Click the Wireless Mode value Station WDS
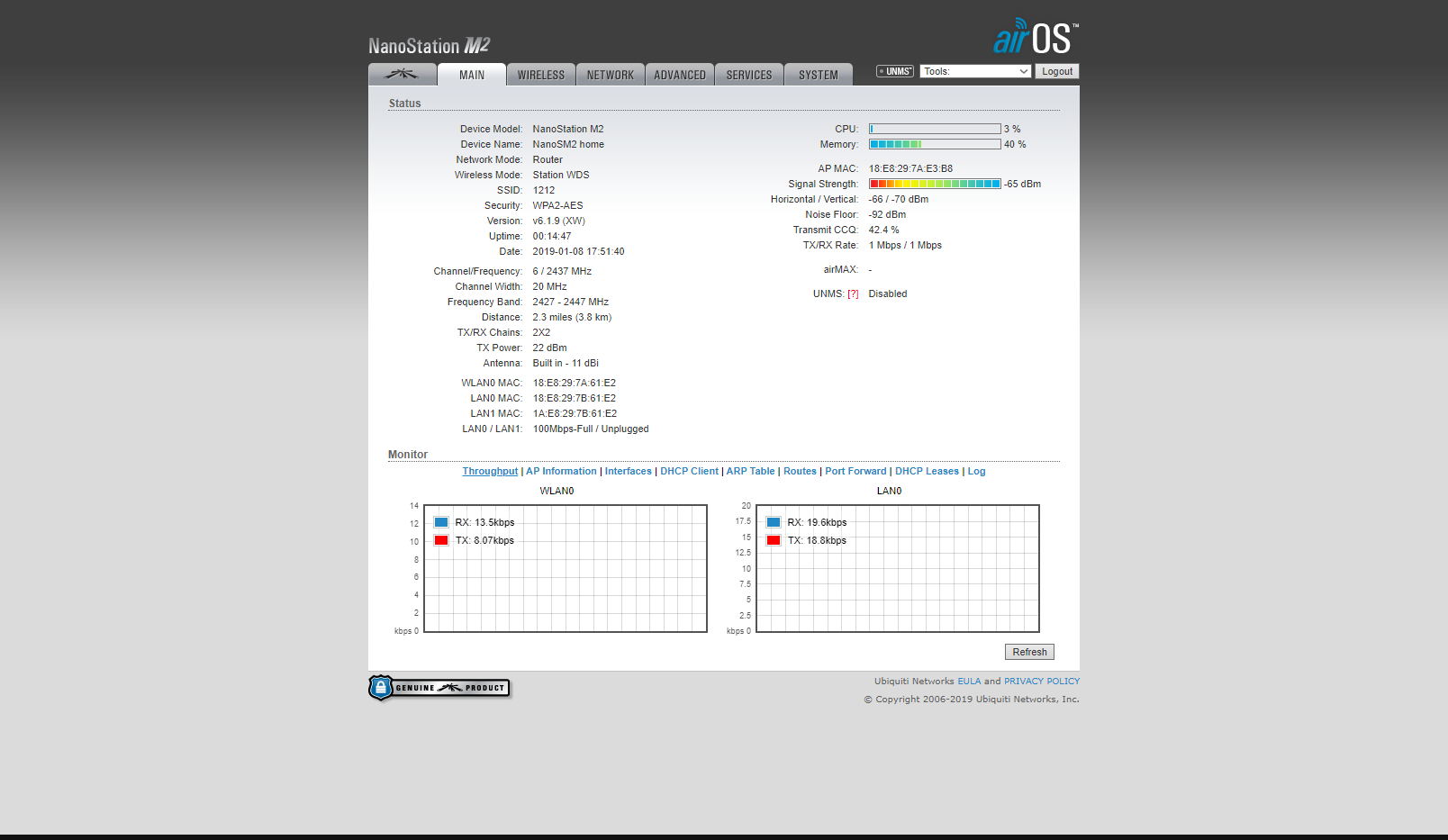 click(x=561, y=175)
